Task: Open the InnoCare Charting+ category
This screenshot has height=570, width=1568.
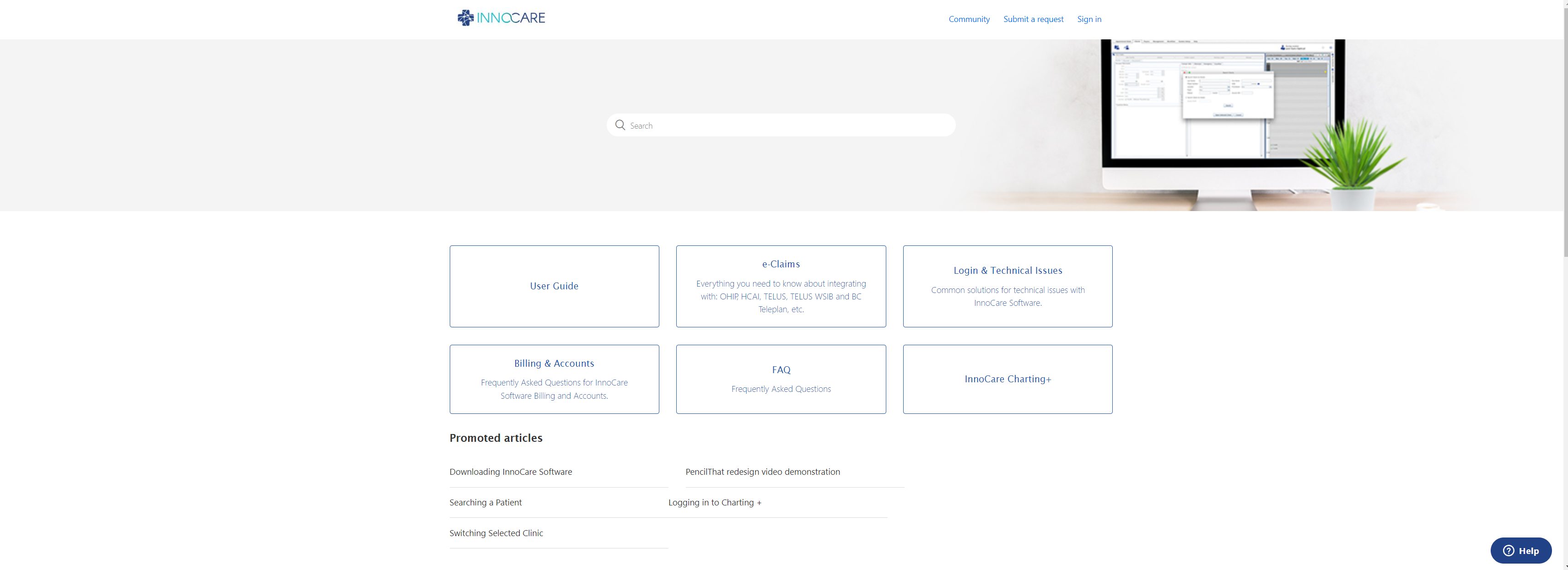Action: pos(1008,380)
